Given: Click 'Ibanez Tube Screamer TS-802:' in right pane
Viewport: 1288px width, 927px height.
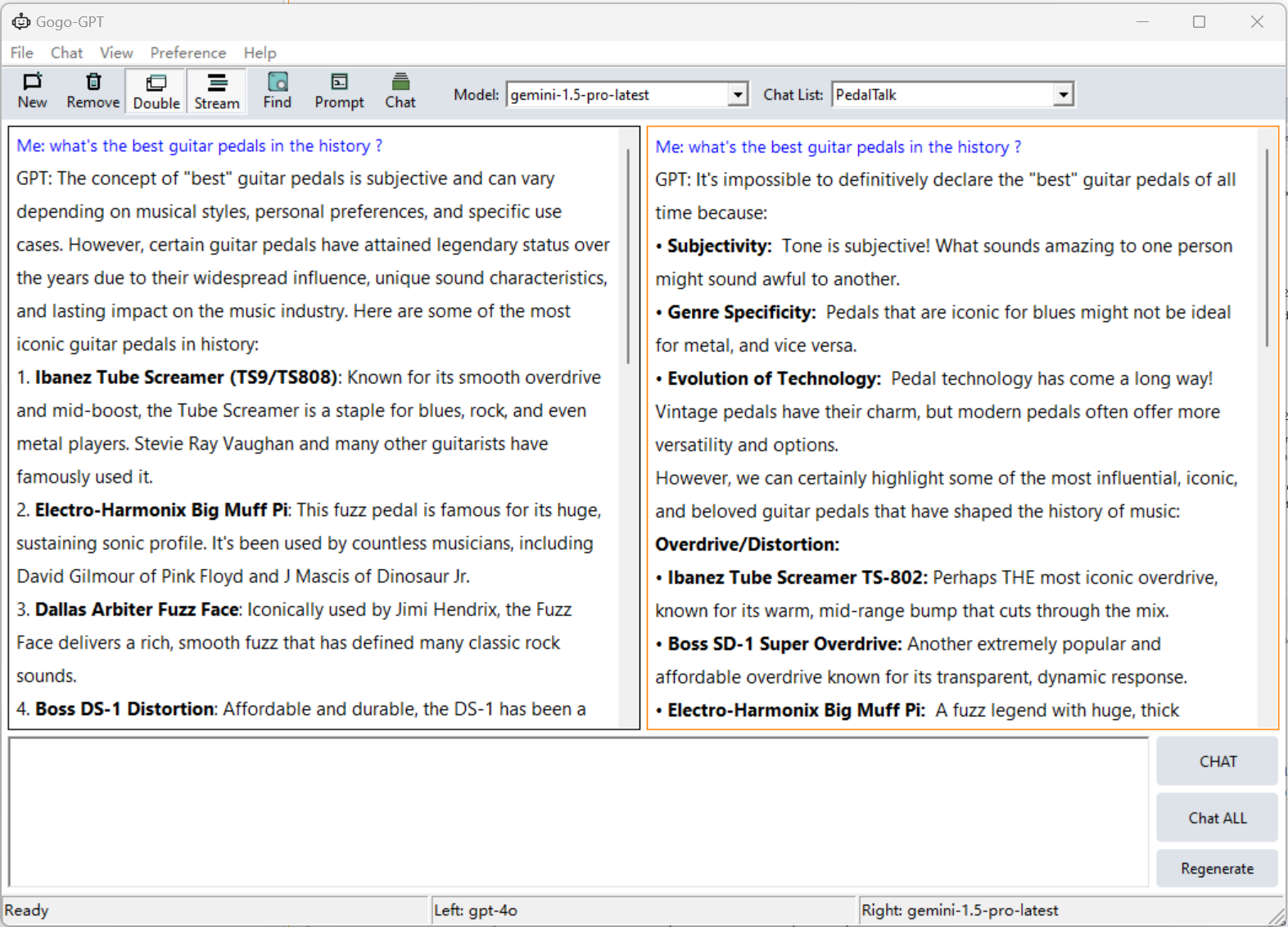Looking at the screenshot, I should tap(798, 578).
